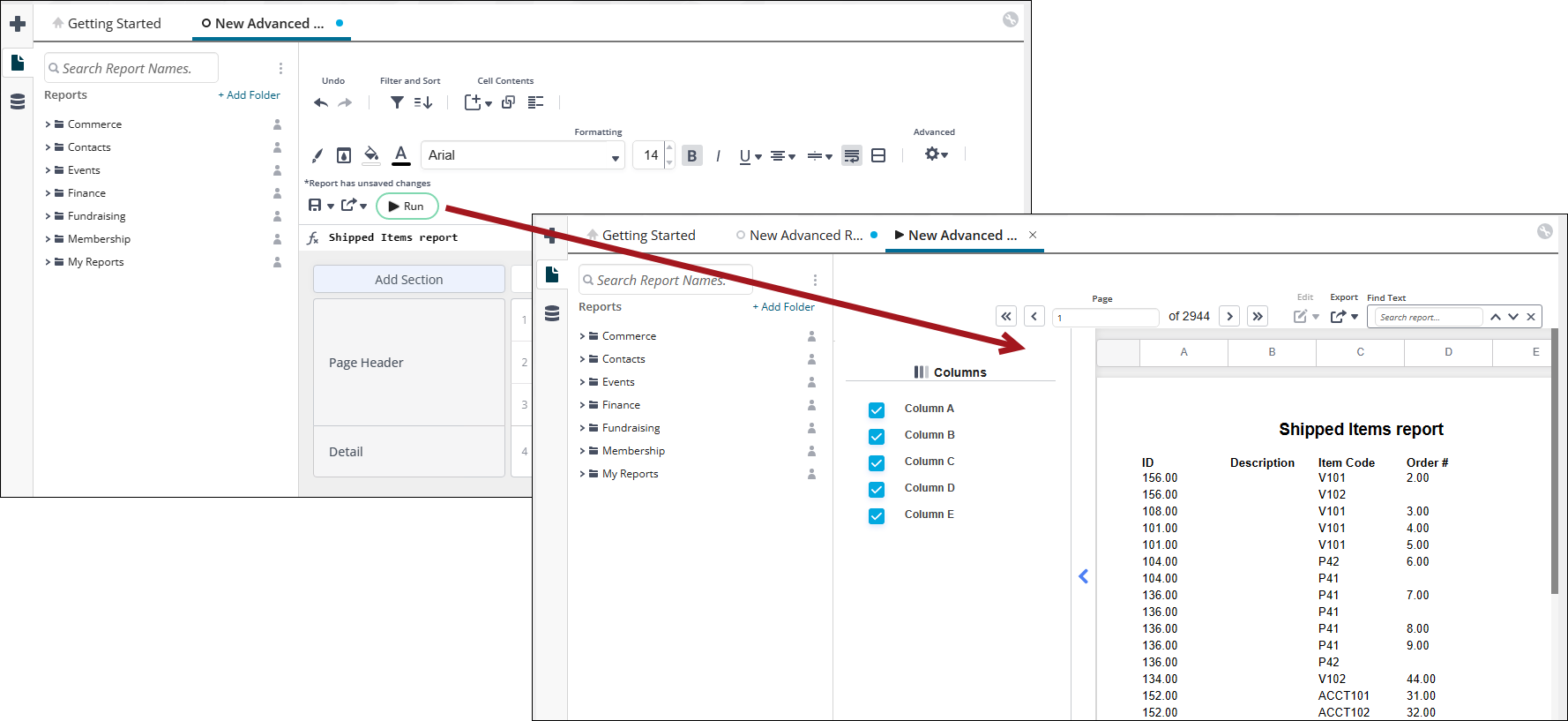Open the Filter funnel tool

click(x=397, y=102)
